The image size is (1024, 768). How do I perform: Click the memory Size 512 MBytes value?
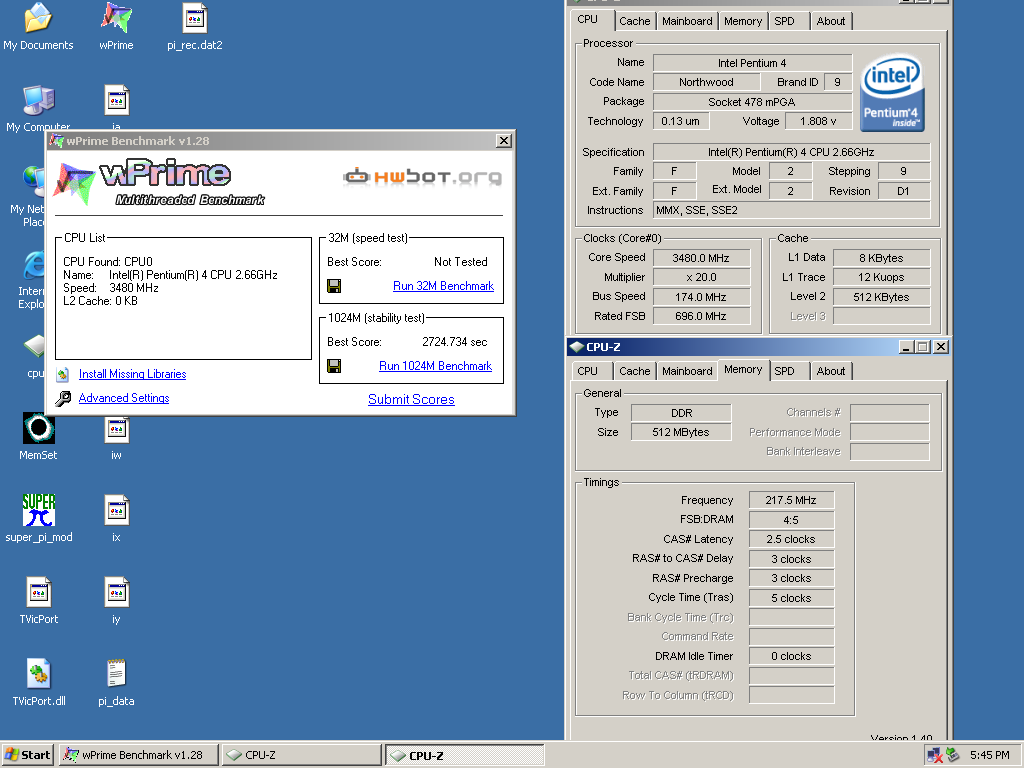pos(681,432)
